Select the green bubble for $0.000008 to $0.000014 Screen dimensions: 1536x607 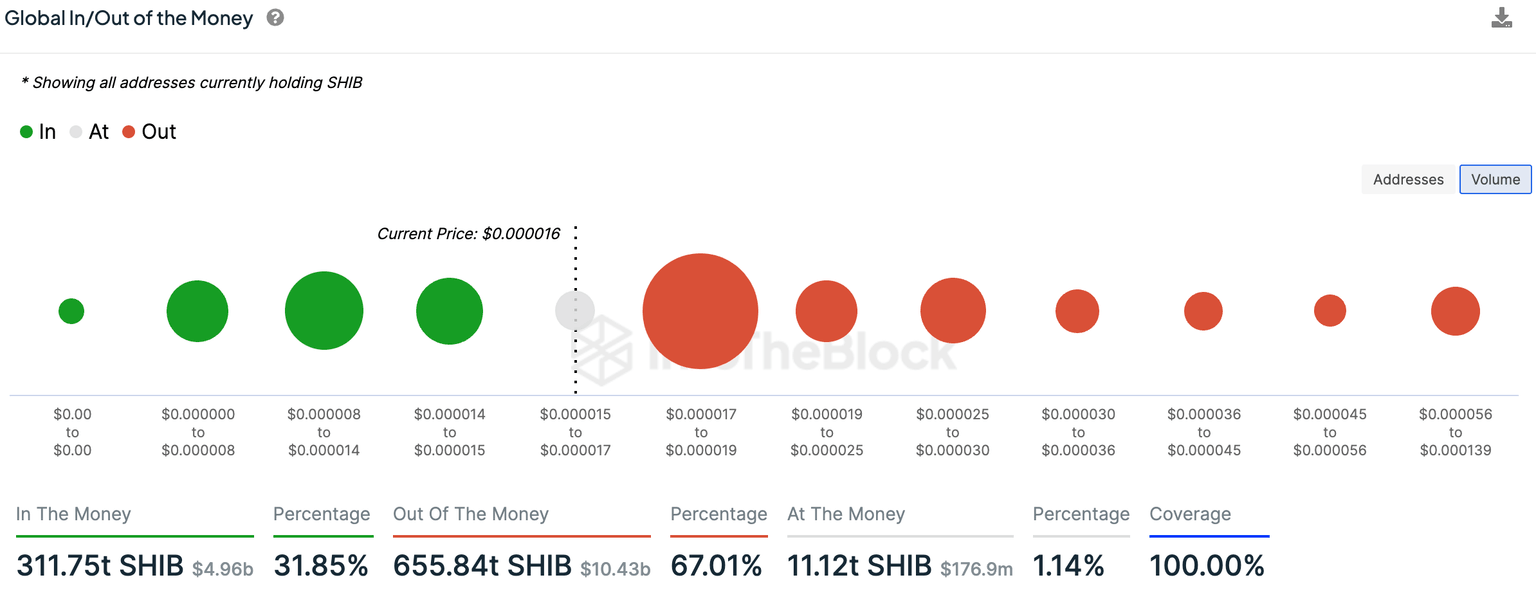coord(324,311)
